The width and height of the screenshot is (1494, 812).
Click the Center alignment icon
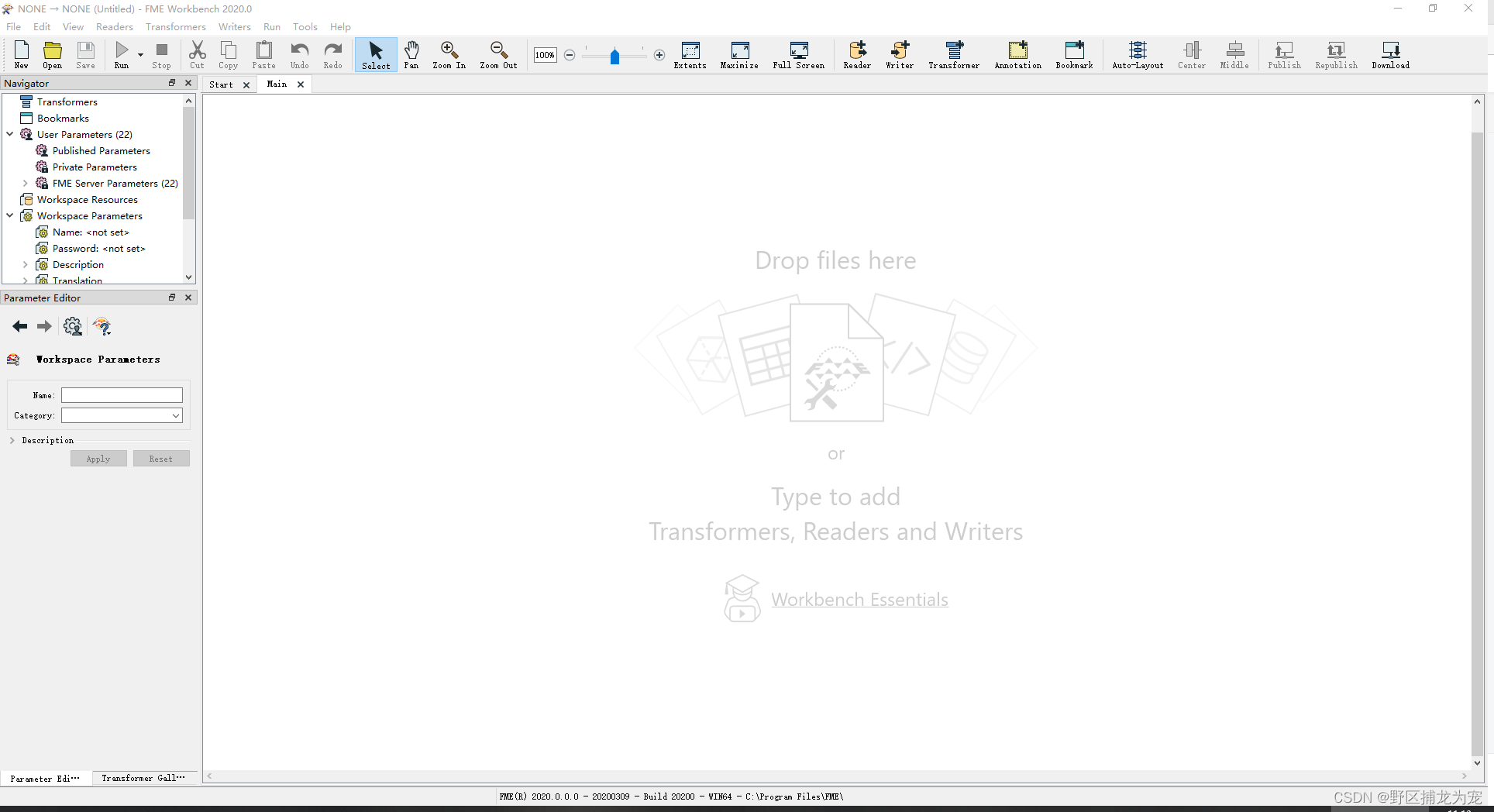[x=1193, y=55]
